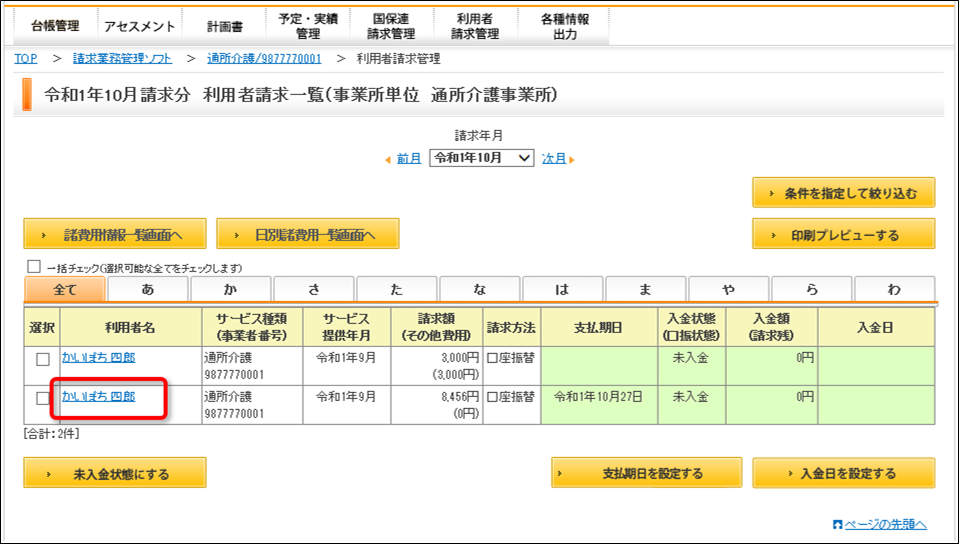Open the 予定・実績管理 menu tab
This screenshot has height=544, width=959.
coord(308,26)
